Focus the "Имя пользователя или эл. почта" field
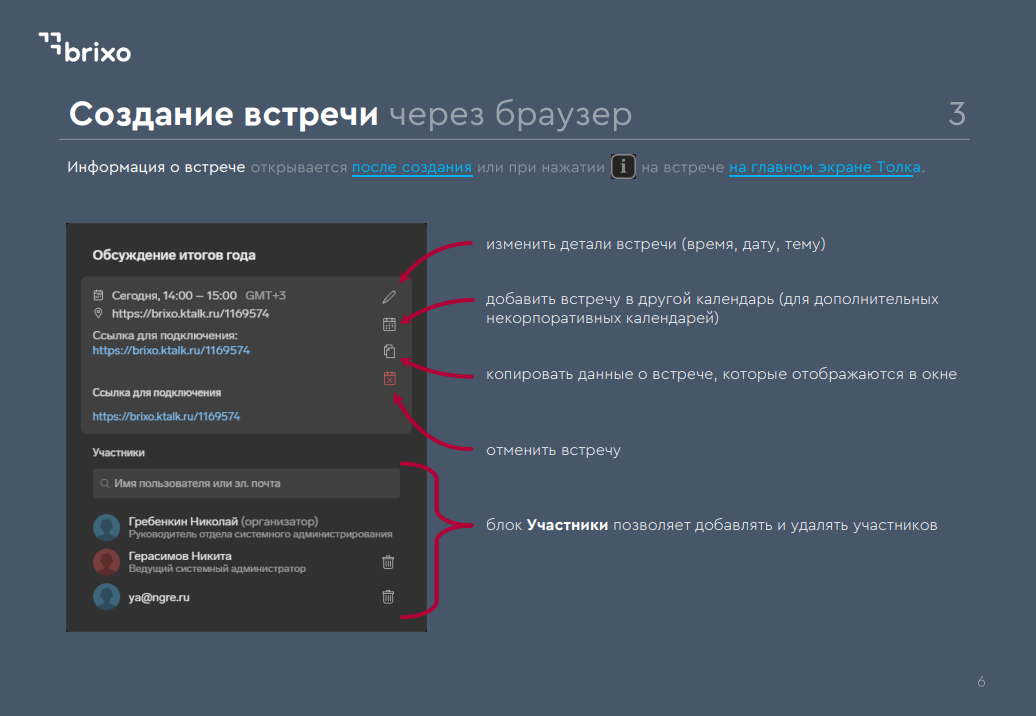 point(250,484)
